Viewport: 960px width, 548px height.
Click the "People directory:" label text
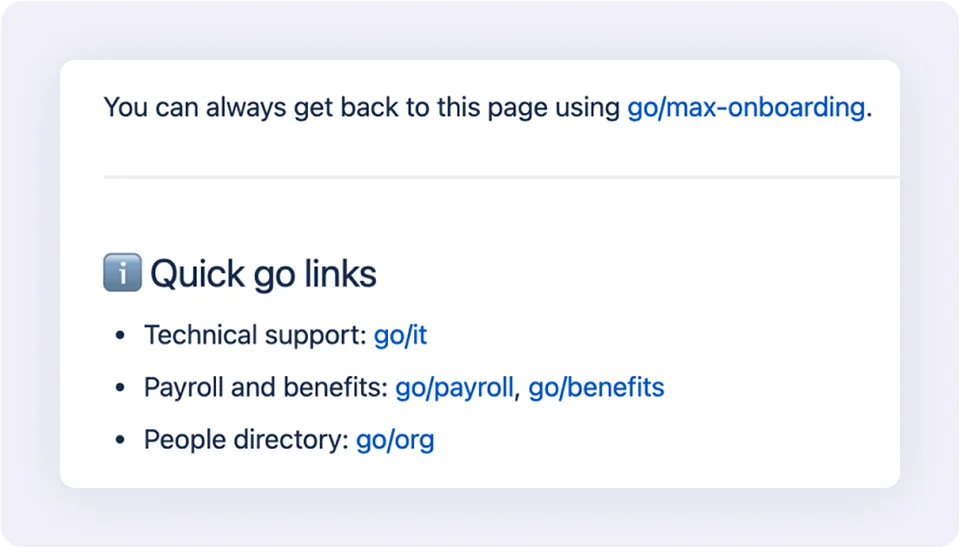246,439
